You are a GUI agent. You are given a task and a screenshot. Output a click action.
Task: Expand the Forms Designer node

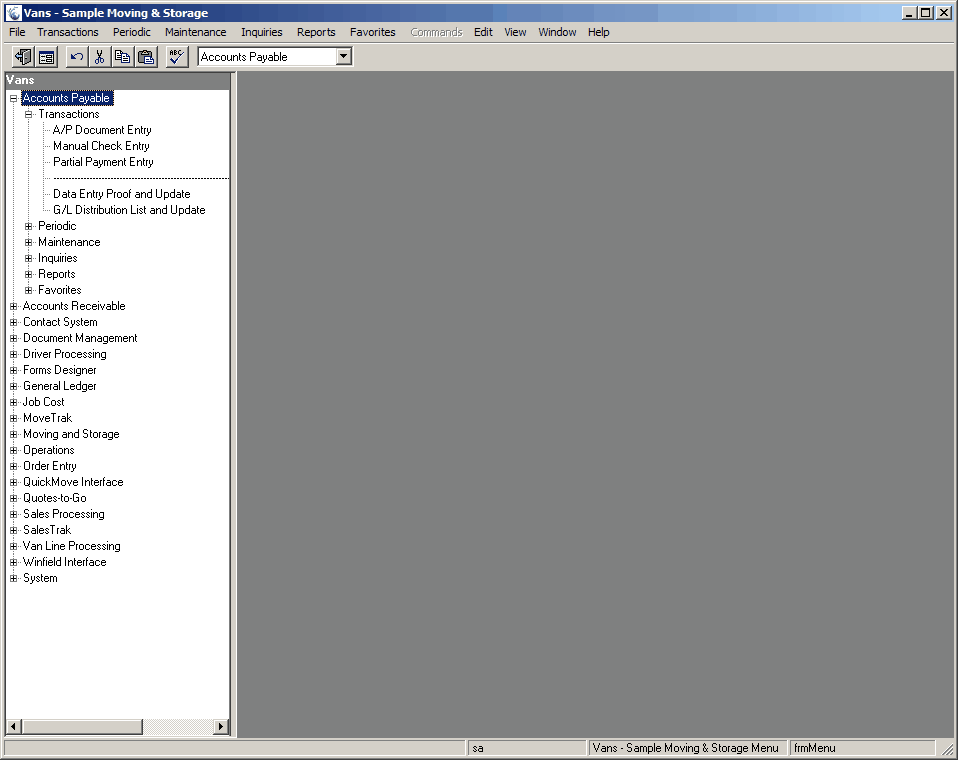click(x=13, y=370)
